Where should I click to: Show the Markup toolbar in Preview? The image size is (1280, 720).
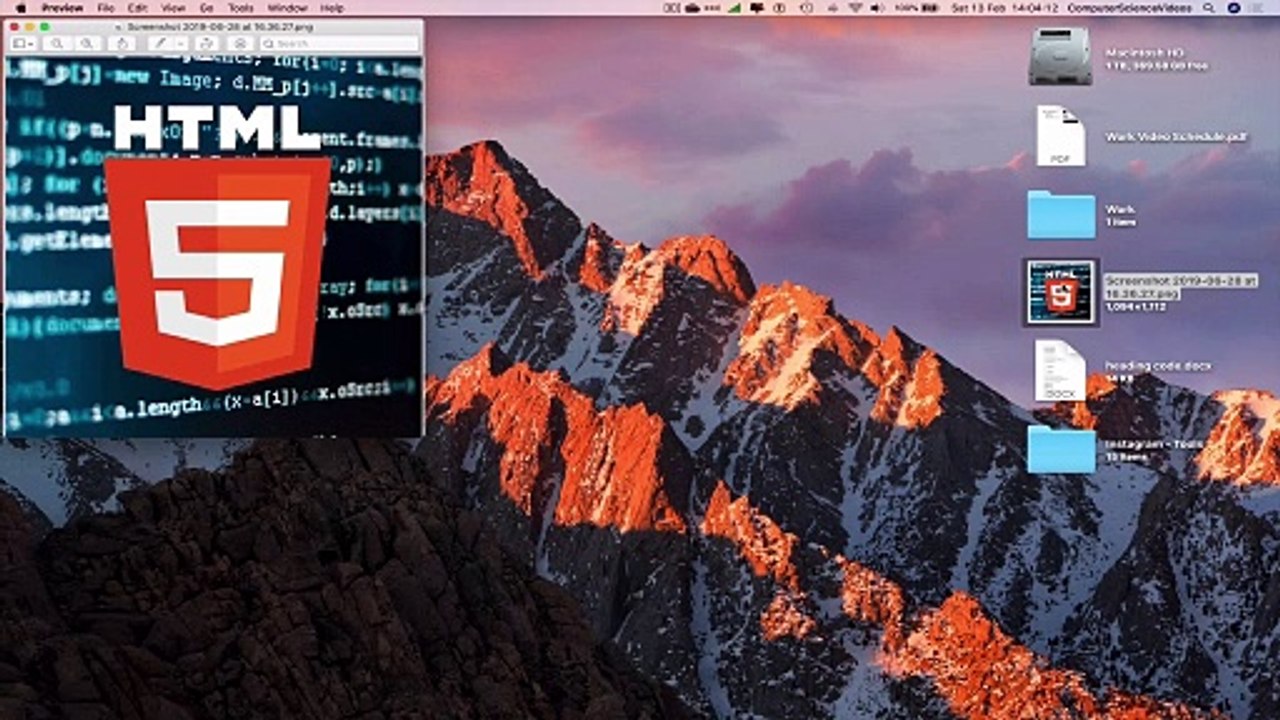(239, 43)
